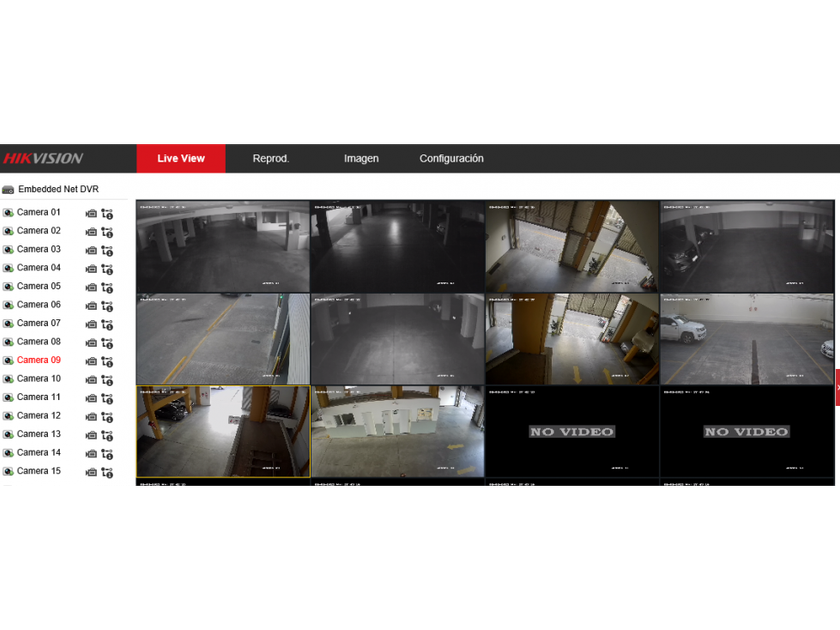The width and height of the screenshot is (840, 630).
Task: Open the Imagen tab
Action: [361, 158]
